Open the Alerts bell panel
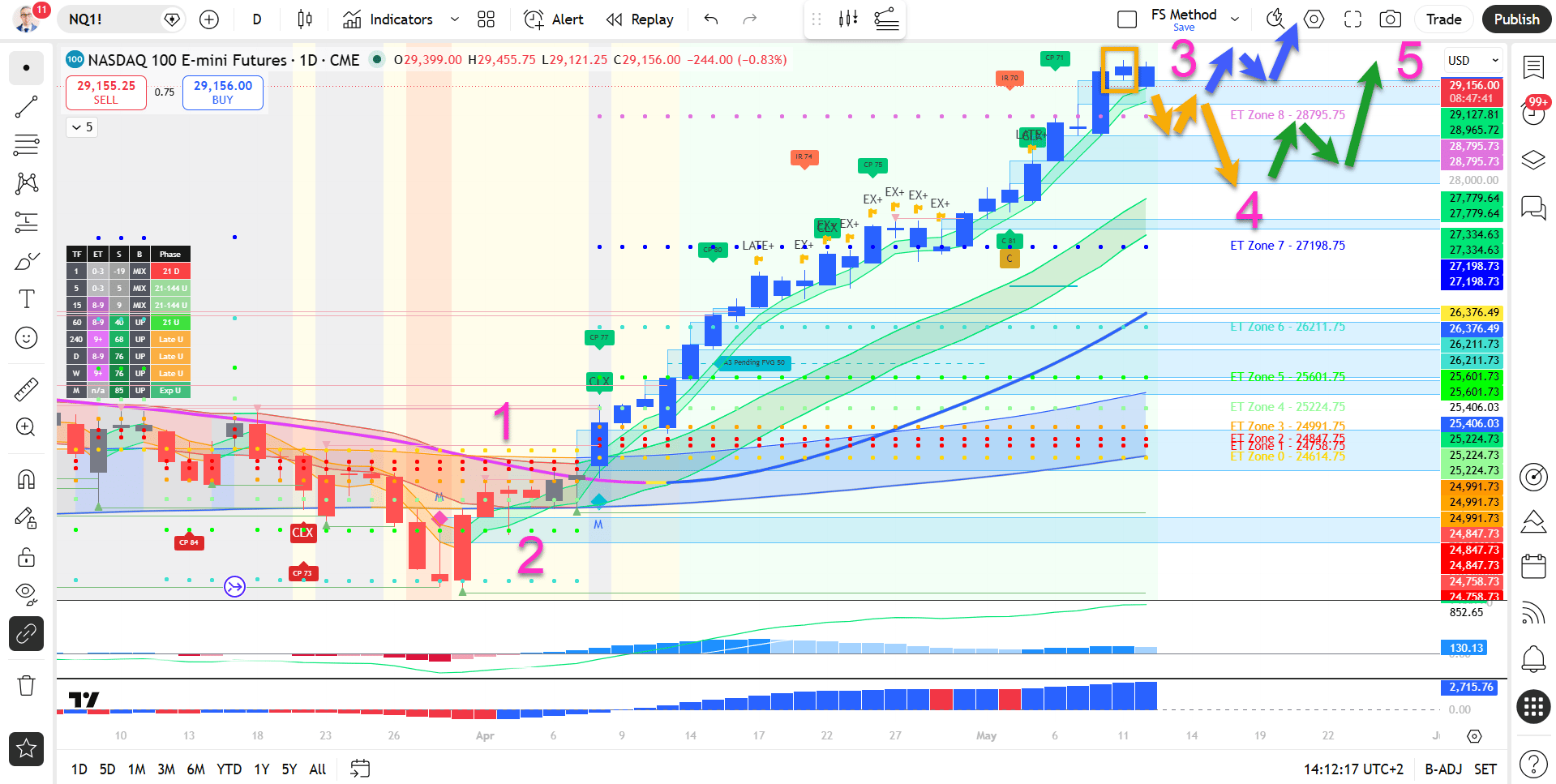Image resolution: width=1556 pixels, height=784 pixels. tap(1532, 659)
